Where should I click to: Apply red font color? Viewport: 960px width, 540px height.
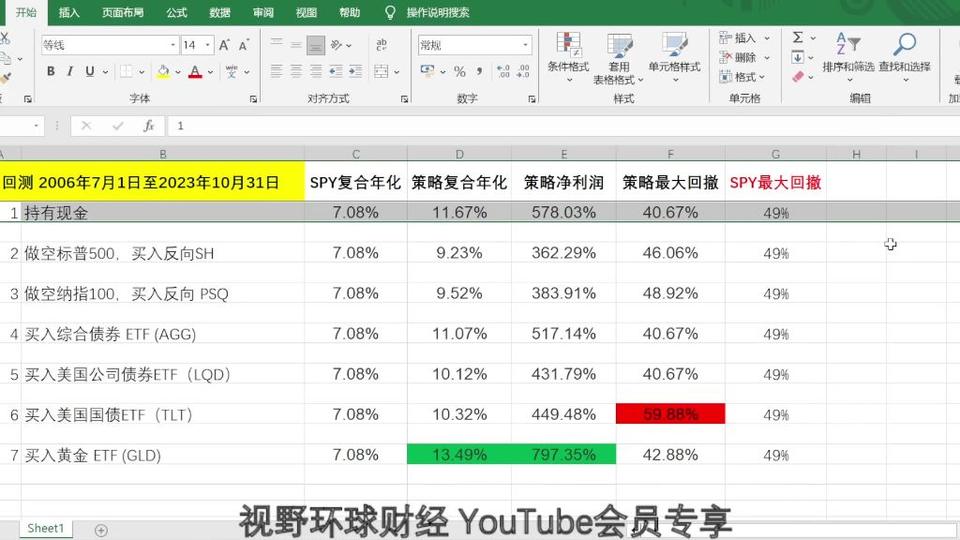click(195, 72)
